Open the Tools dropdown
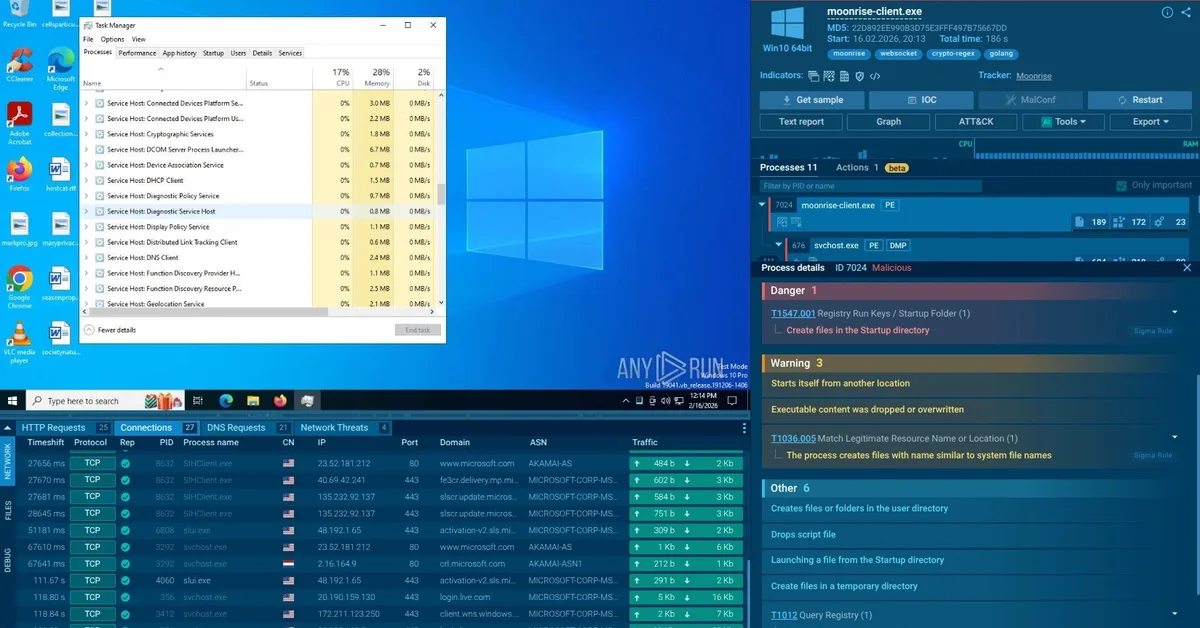The width and height of the screenshot is (1200, 628). coord(1061,121)
